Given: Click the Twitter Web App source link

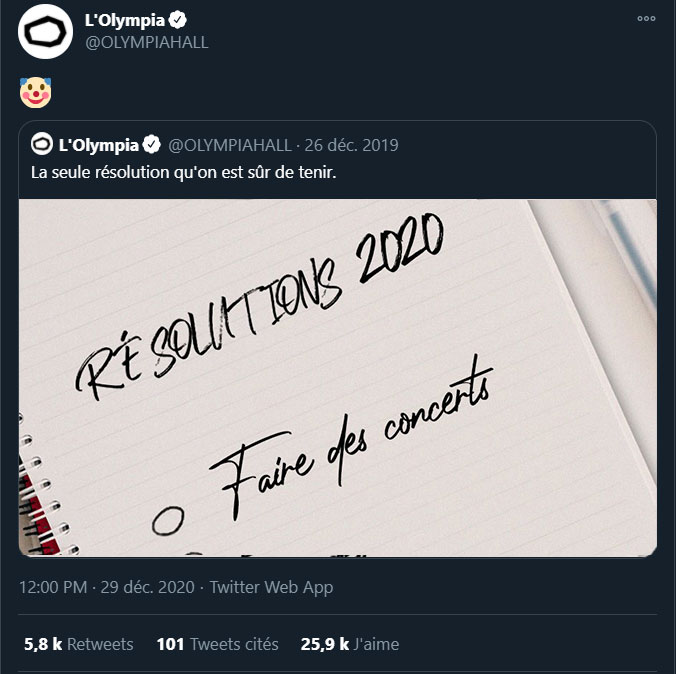Looking at the screenshot, I should pos(271,587).
